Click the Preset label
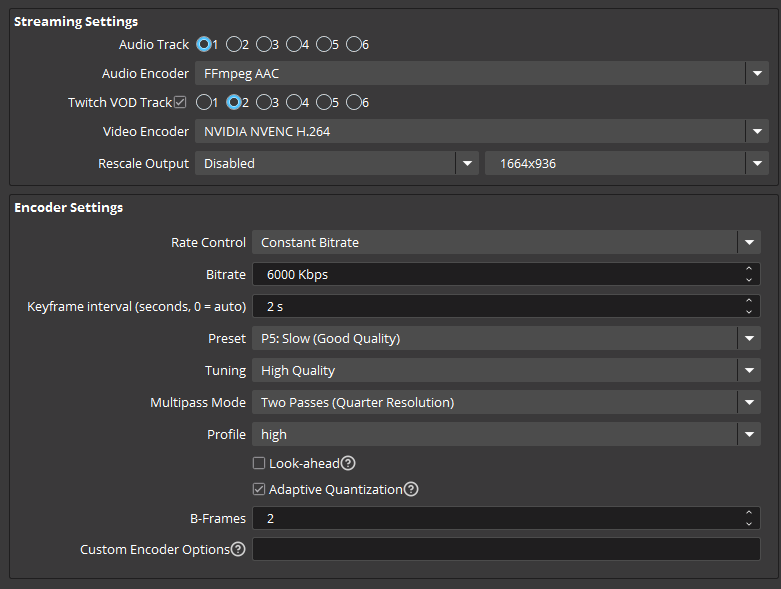Screen dimensions: 781x589 coord(227,339)
